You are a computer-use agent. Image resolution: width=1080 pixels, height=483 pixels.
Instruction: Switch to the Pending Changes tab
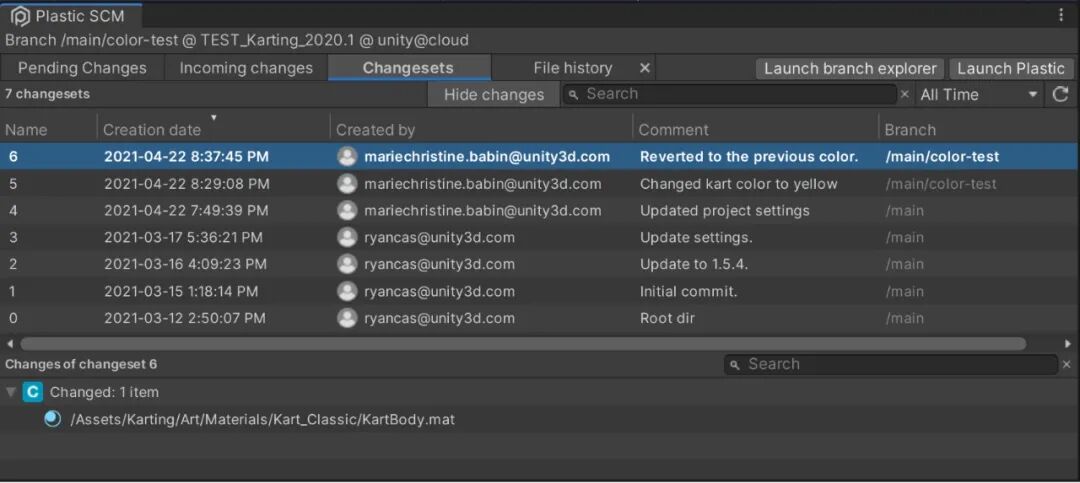(x=82, y=68)
